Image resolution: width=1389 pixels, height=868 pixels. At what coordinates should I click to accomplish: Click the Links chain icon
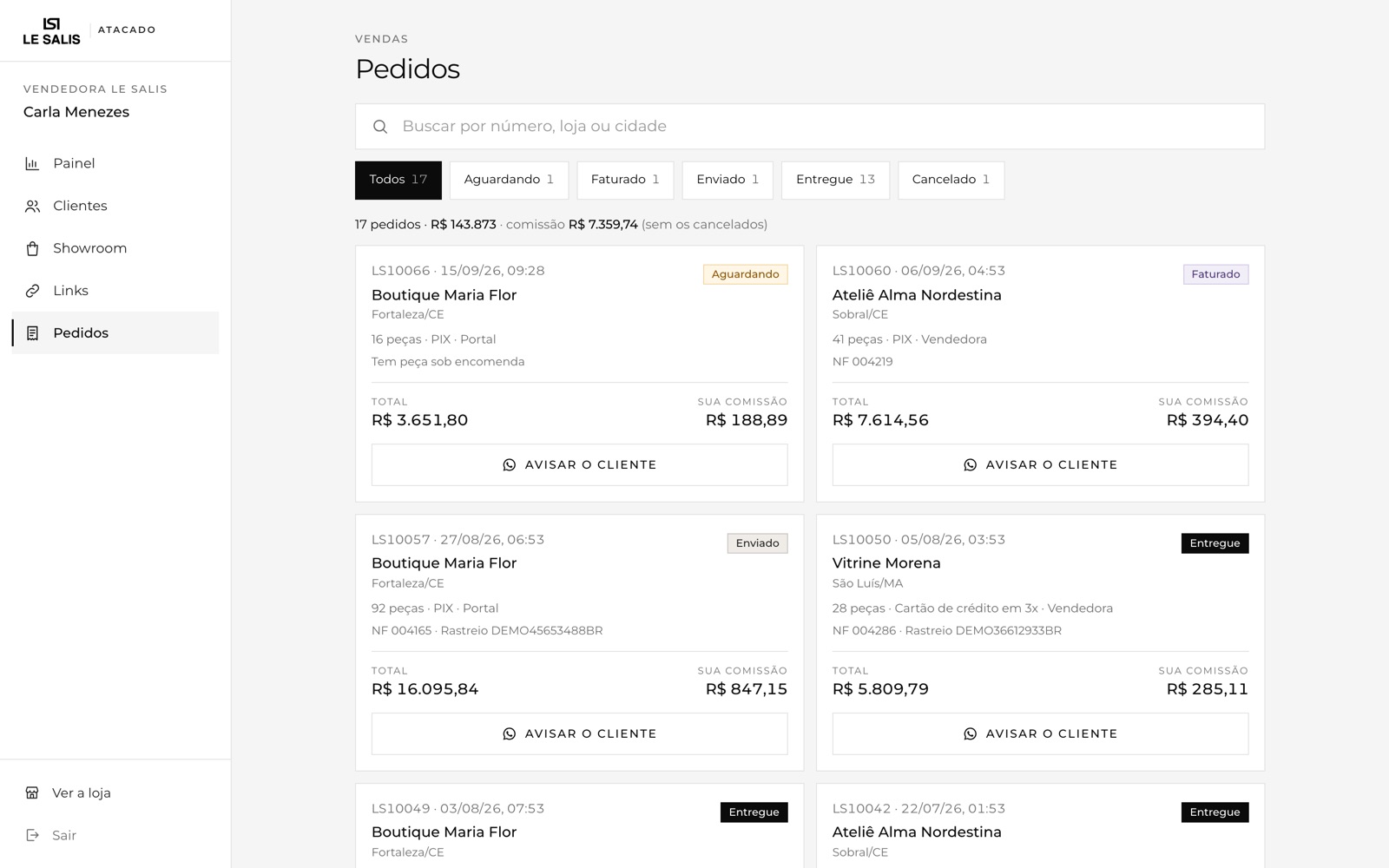coord(32,291)
